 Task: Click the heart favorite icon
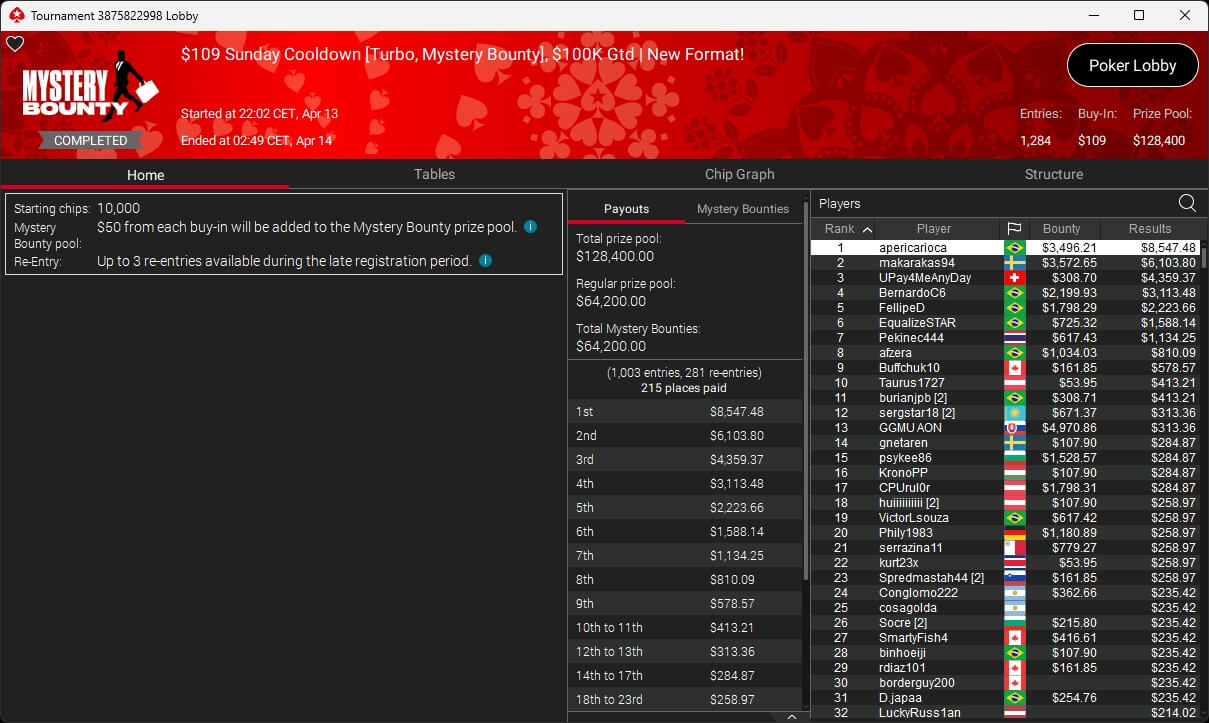(14, 44)
